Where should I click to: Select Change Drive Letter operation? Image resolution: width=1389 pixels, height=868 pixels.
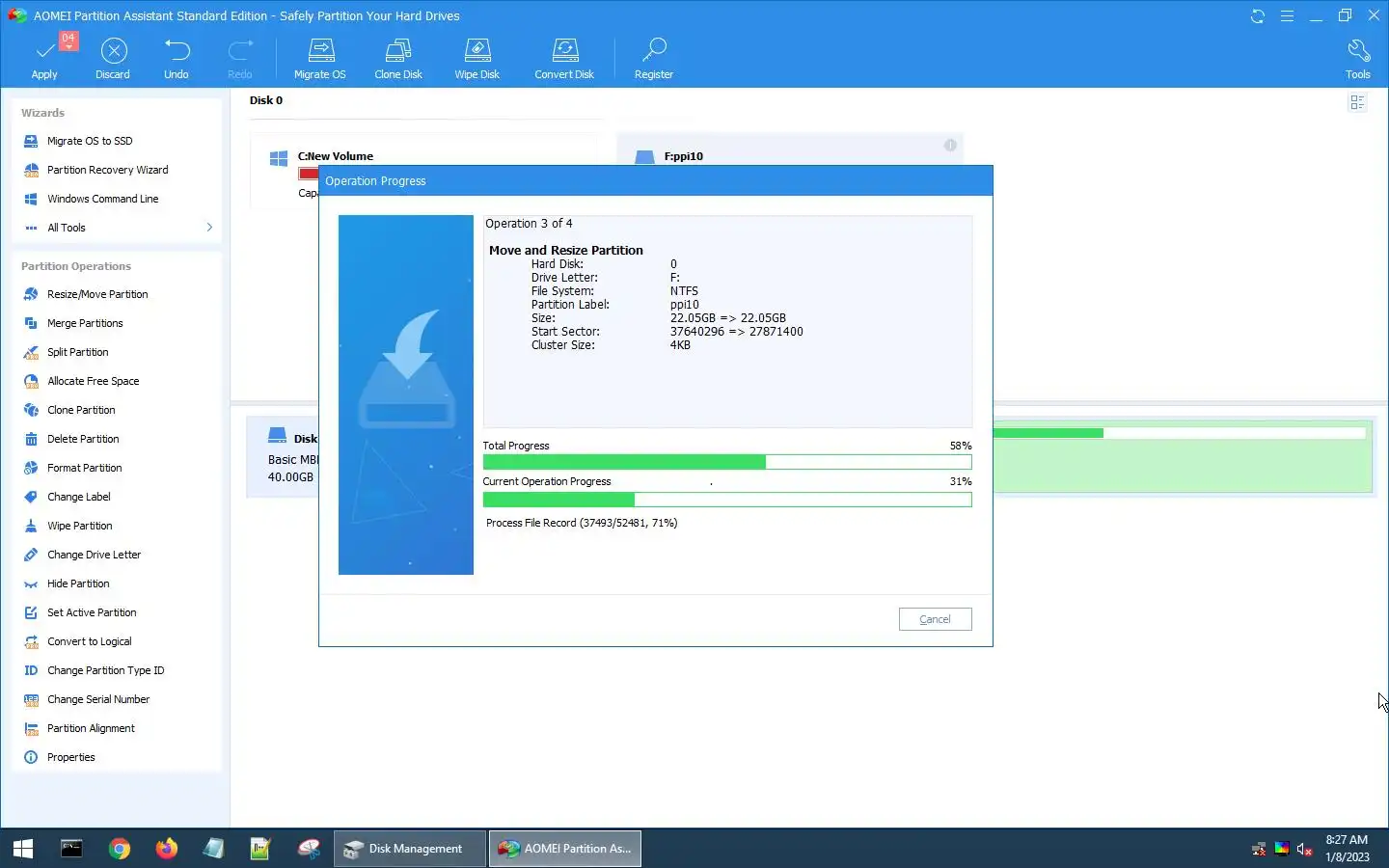[94, 555]
